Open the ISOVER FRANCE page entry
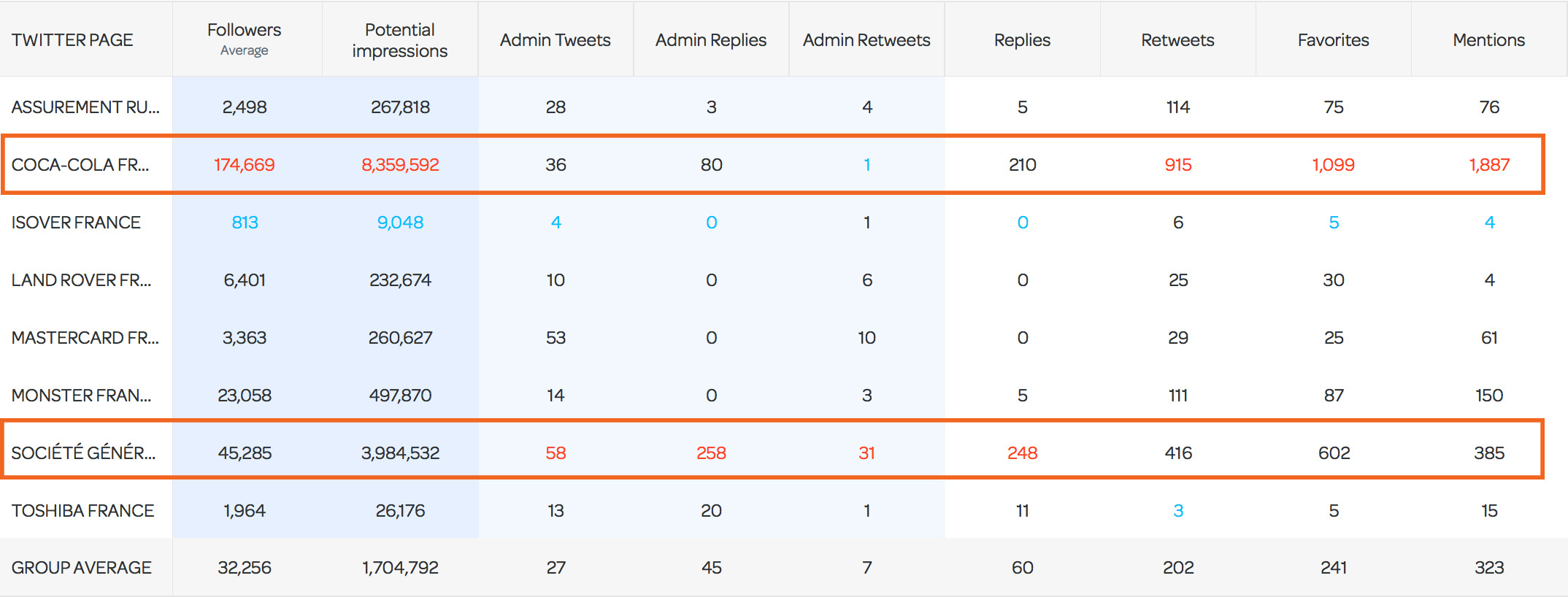This screenshot has width=1568, height=597. [76, 223]
